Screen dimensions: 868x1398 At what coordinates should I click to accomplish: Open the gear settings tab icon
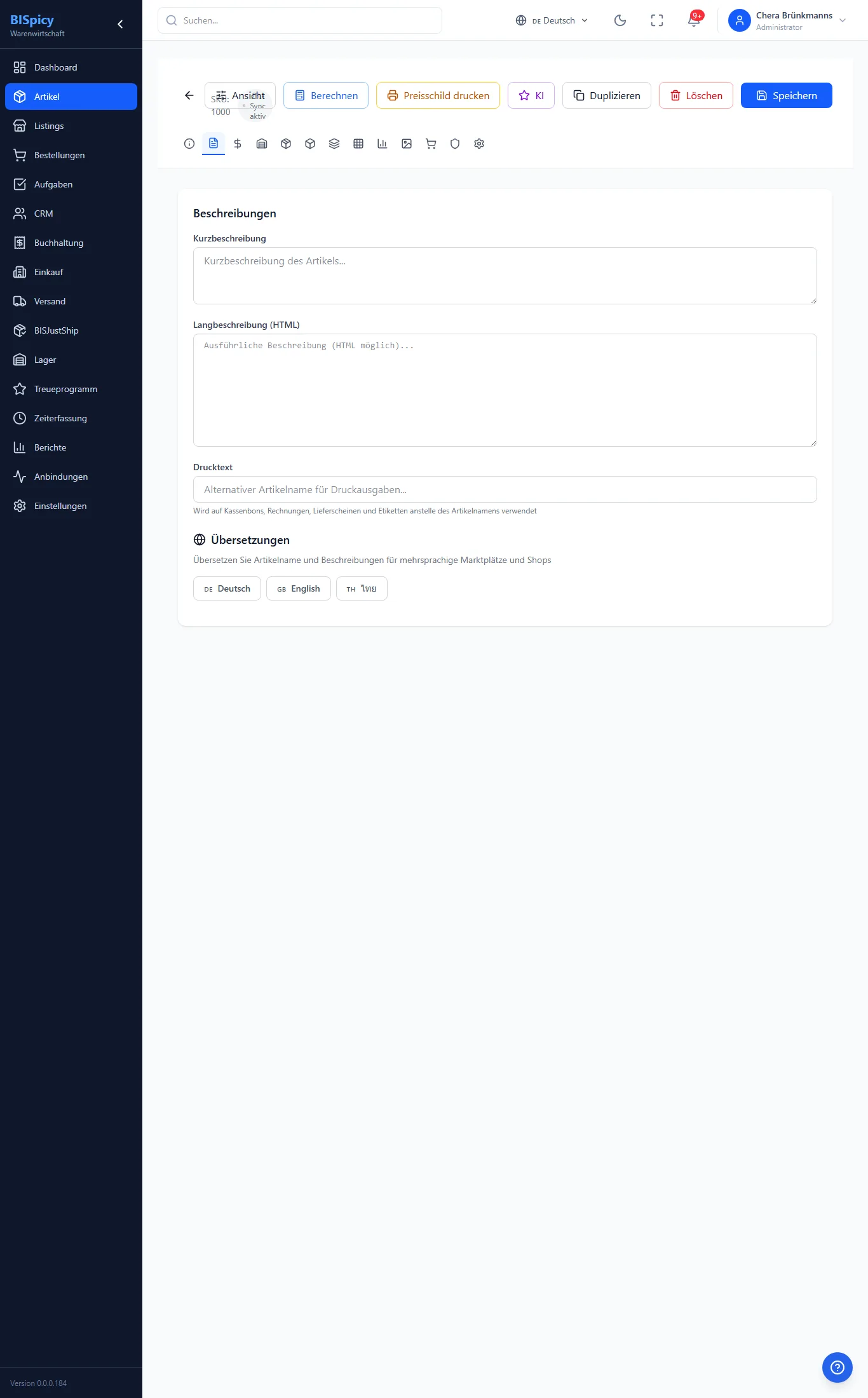pyautogui.click(x=479, y=144)
